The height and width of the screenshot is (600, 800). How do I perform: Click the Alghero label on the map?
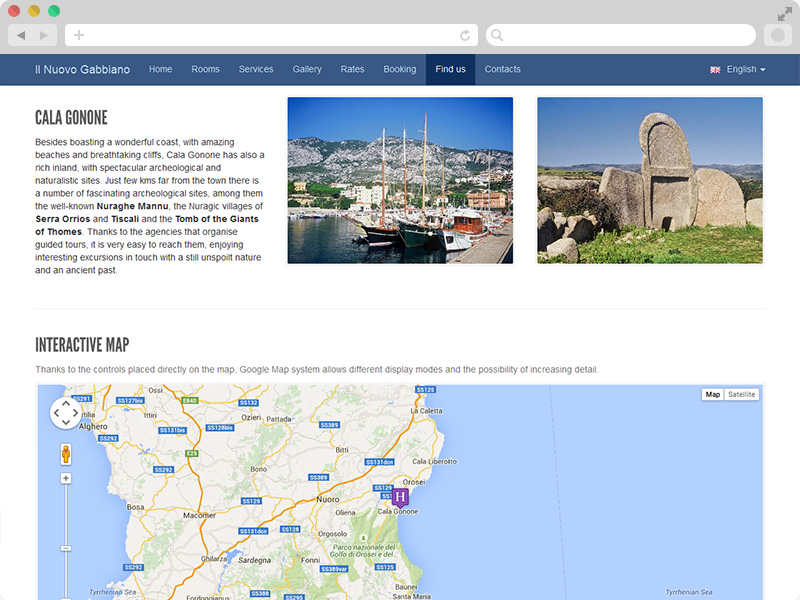click(93, 427)
